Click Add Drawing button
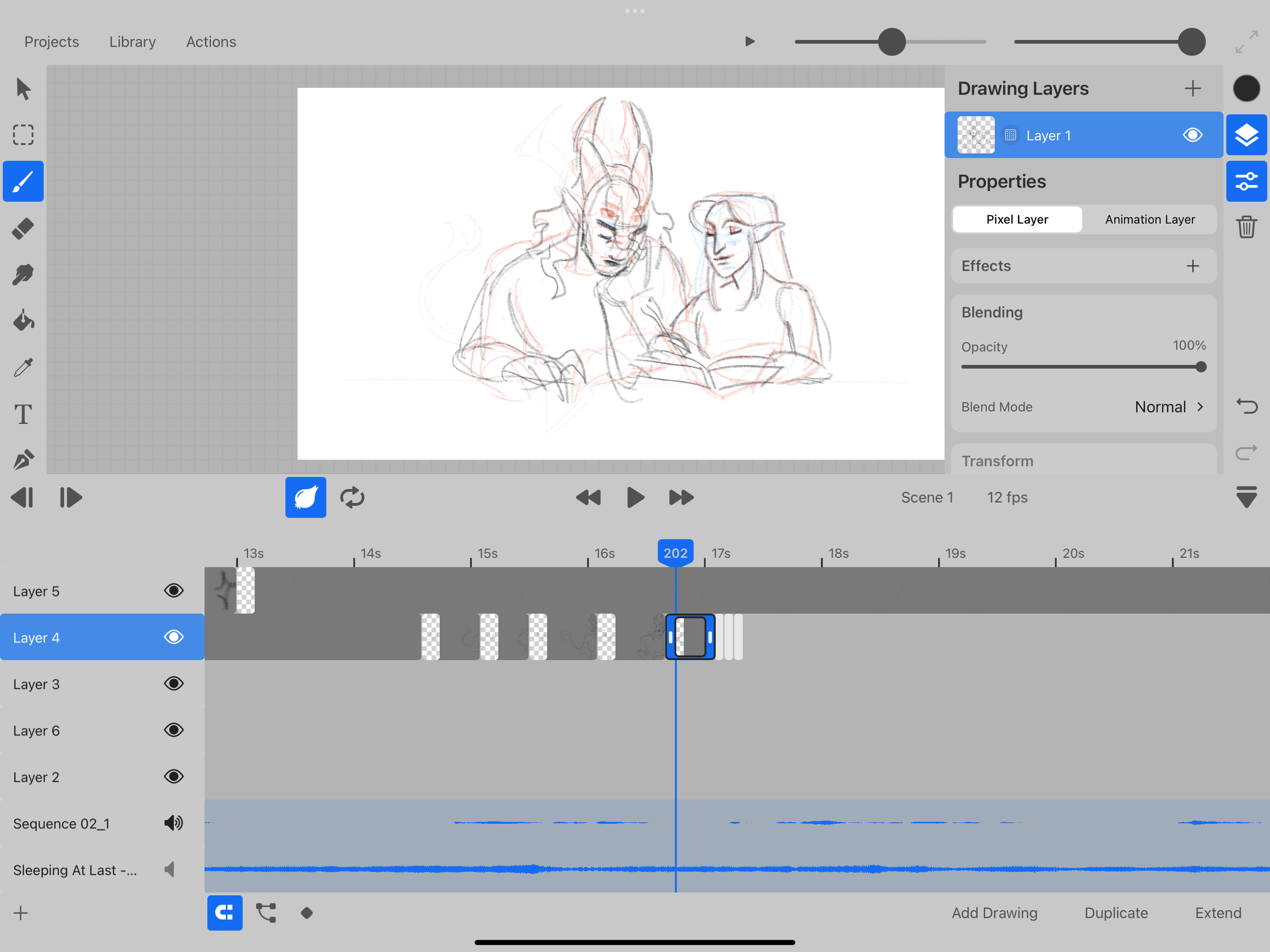The image size is (1270, 952). 994,913
